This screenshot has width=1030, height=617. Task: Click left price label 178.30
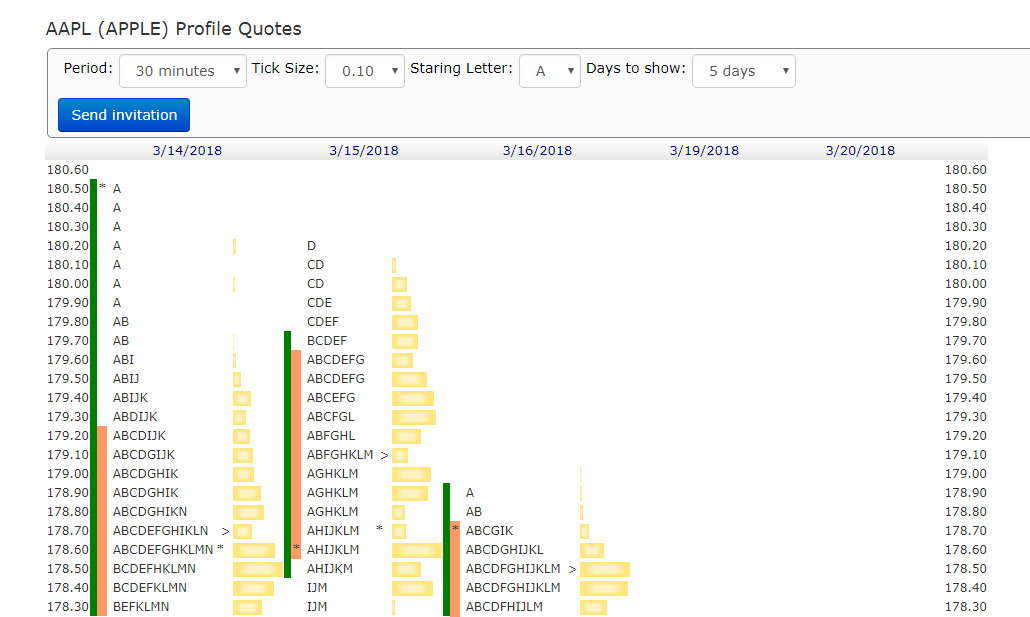pyautogui.click(x=68, y=607)
